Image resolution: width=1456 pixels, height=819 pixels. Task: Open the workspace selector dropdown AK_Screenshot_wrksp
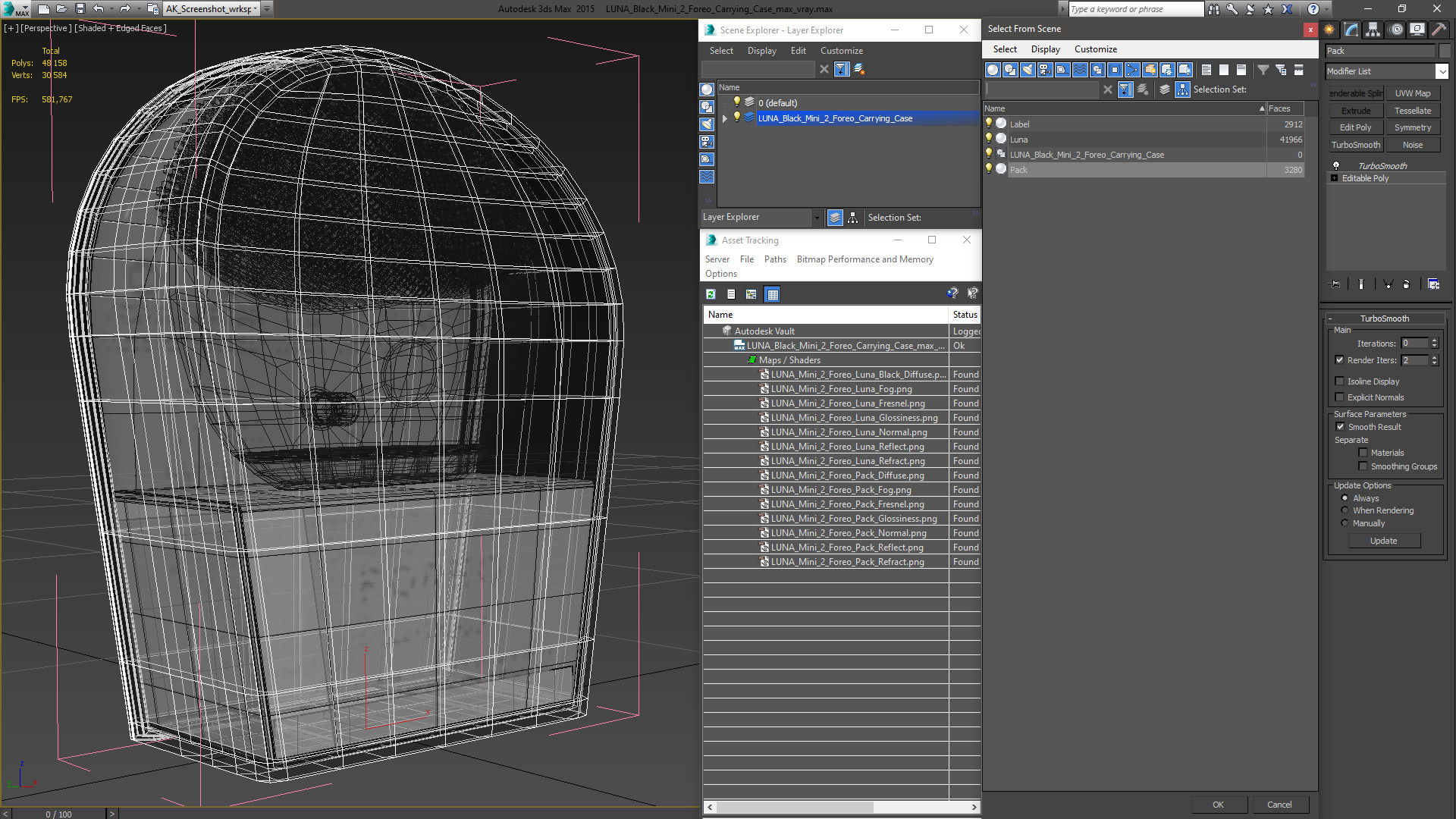pyautogui.click(x=255, y=9)
